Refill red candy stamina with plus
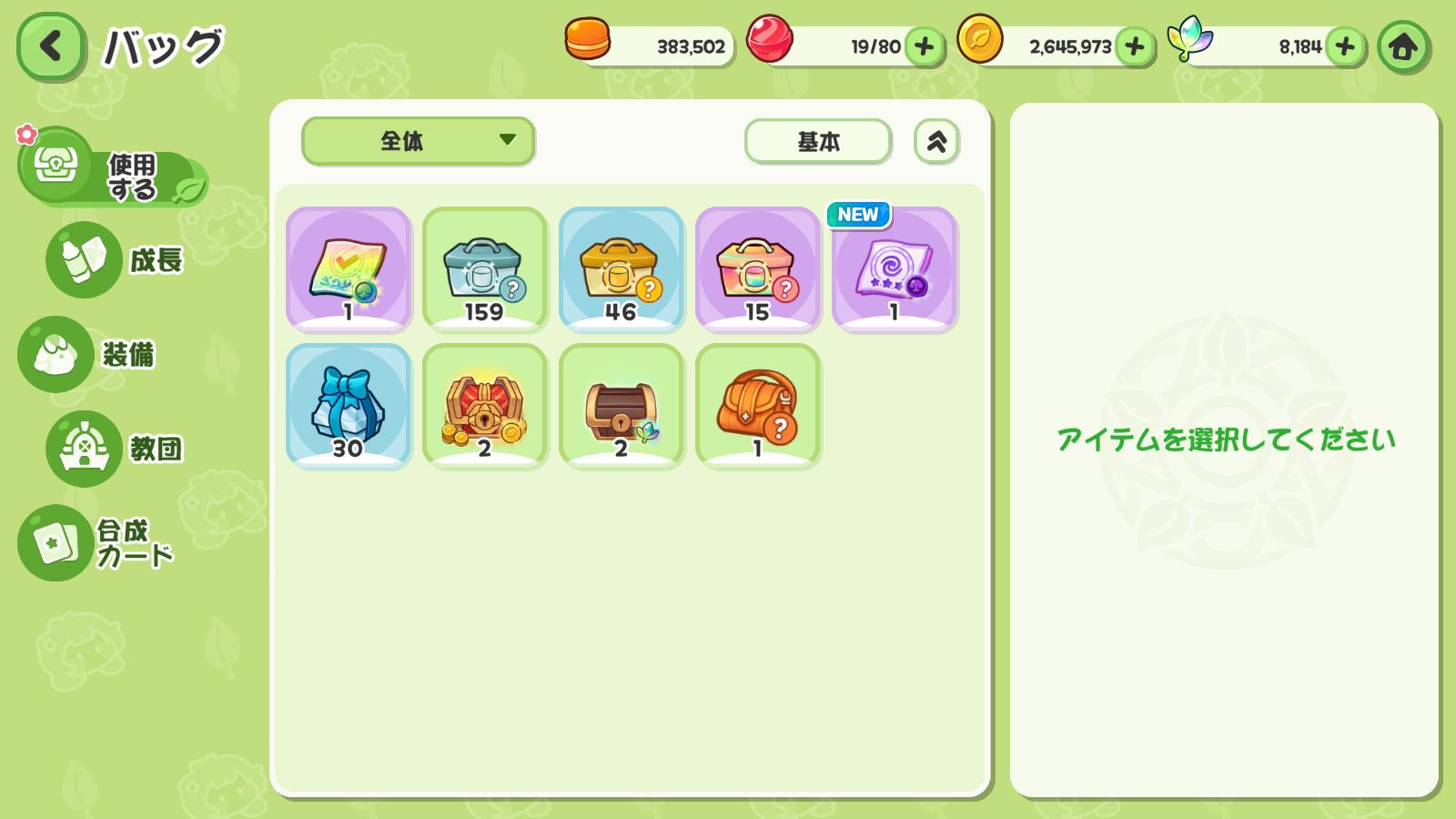 click(924, 46)
